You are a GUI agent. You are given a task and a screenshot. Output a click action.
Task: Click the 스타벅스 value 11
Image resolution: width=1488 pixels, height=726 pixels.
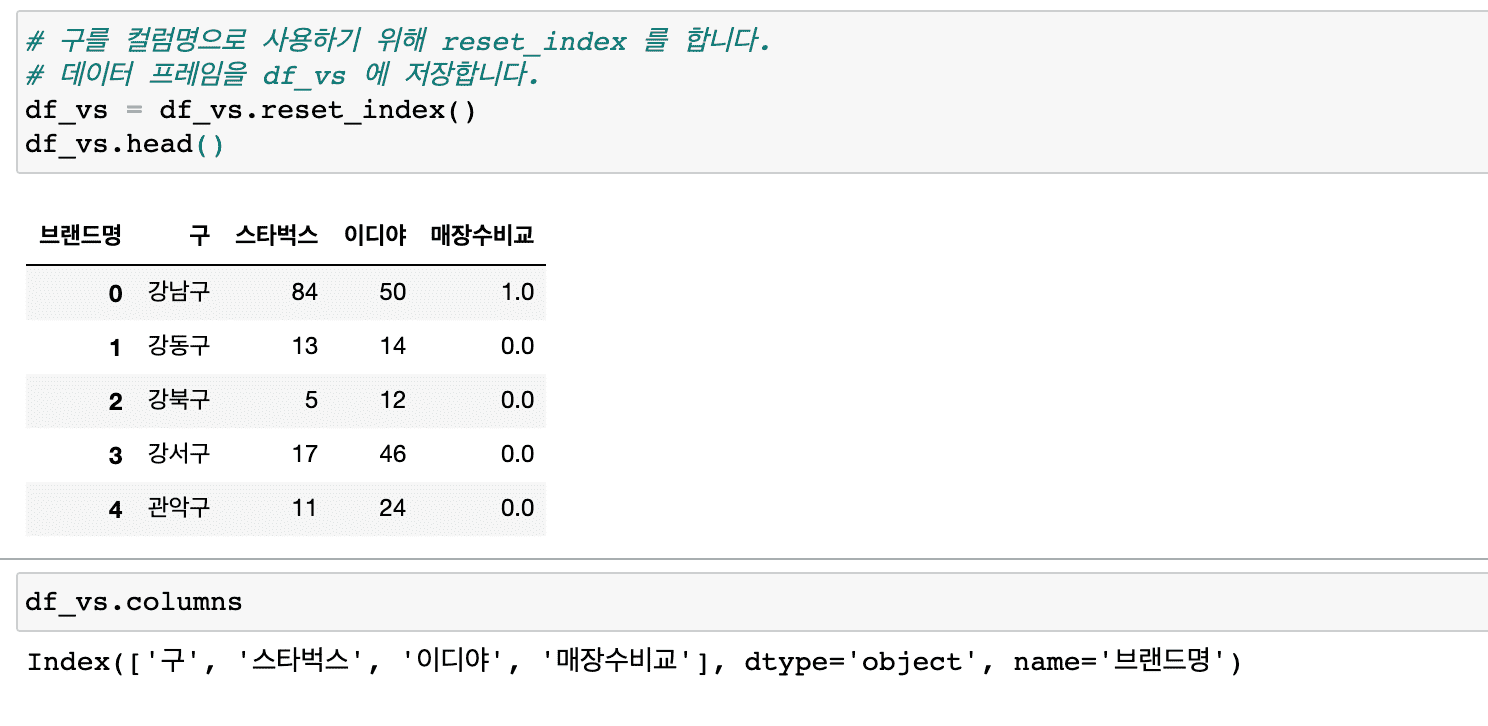click(x=304, y=508)
